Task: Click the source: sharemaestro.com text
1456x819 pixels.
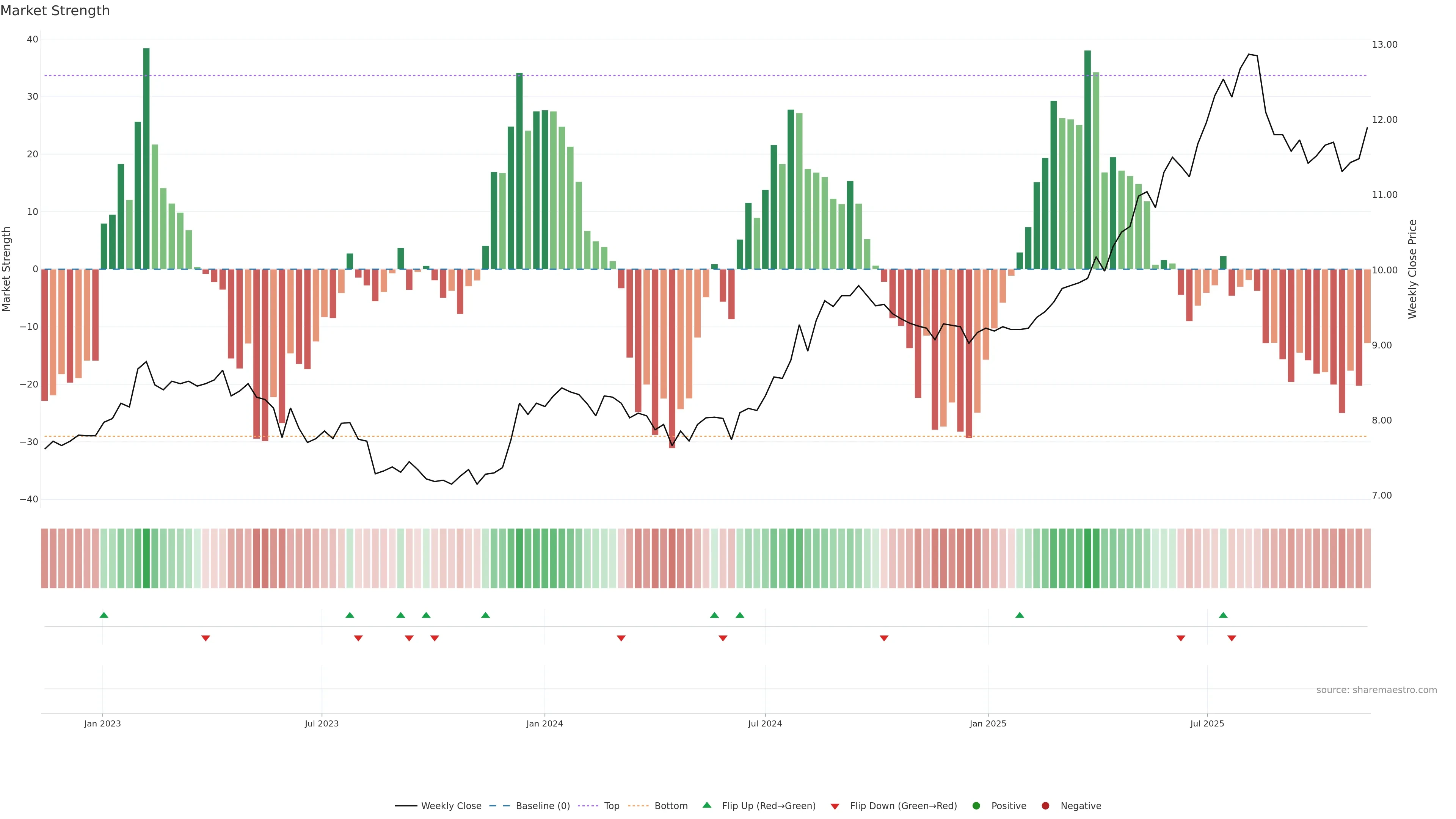Action: pyautogui.click(x=1376, y=690)
